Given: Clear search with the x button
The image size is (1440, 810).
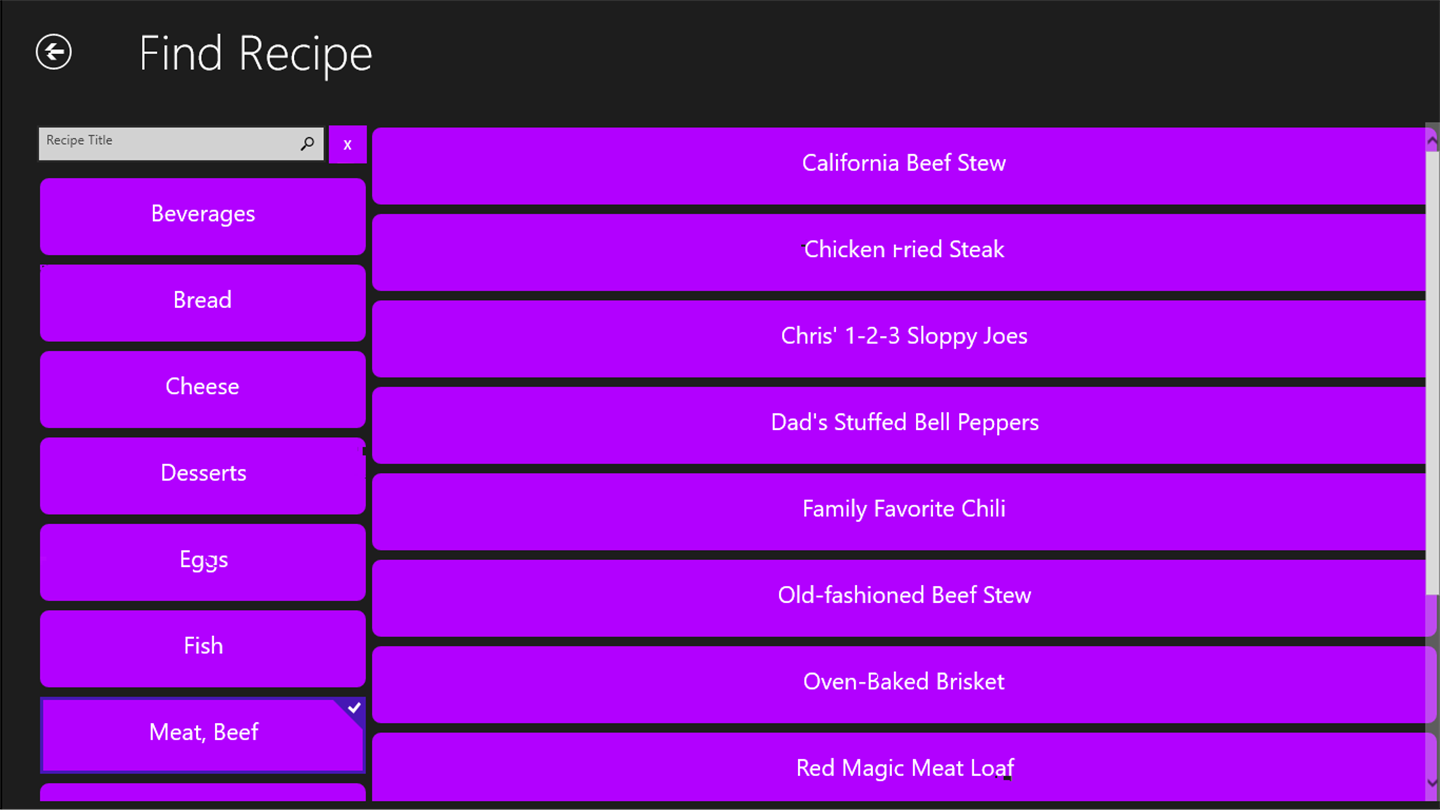Looking at the screenshot, I should click(347, 145).
